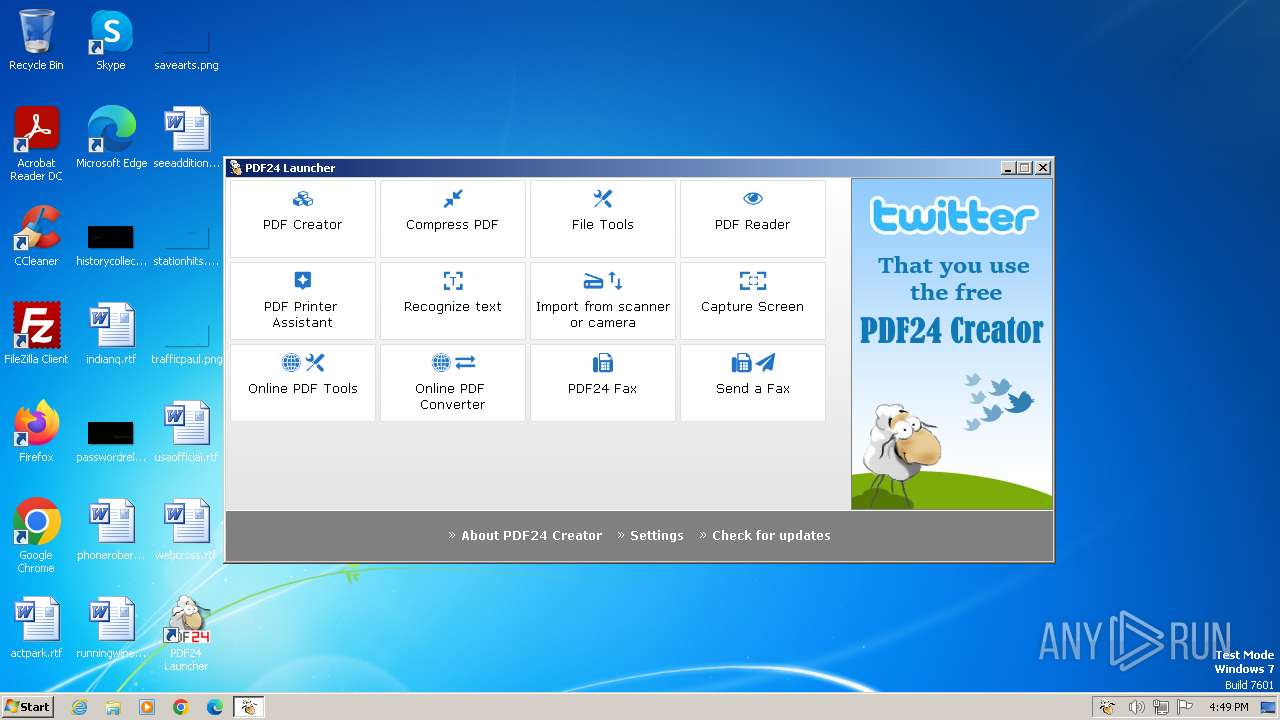This screenshot has height=720, width=1280.
Task: Select Acrobat Reader DC desktop icon
Action: coord(36,144)
